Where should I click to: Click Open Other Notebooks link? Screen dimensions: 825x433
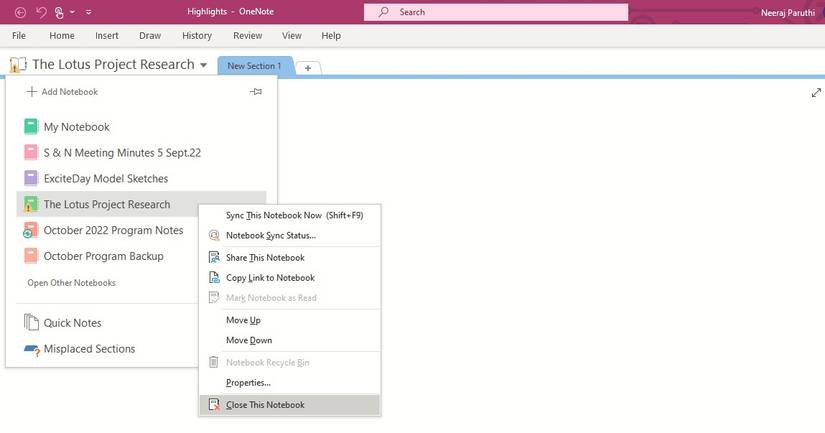(72, 283)
